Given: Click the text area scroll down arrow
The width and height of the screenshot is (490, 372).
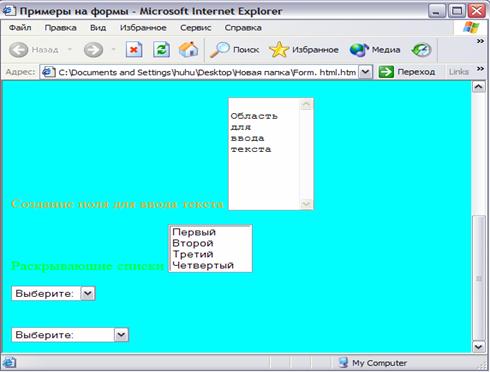Looking at the screenshot, I should (306, 203).
